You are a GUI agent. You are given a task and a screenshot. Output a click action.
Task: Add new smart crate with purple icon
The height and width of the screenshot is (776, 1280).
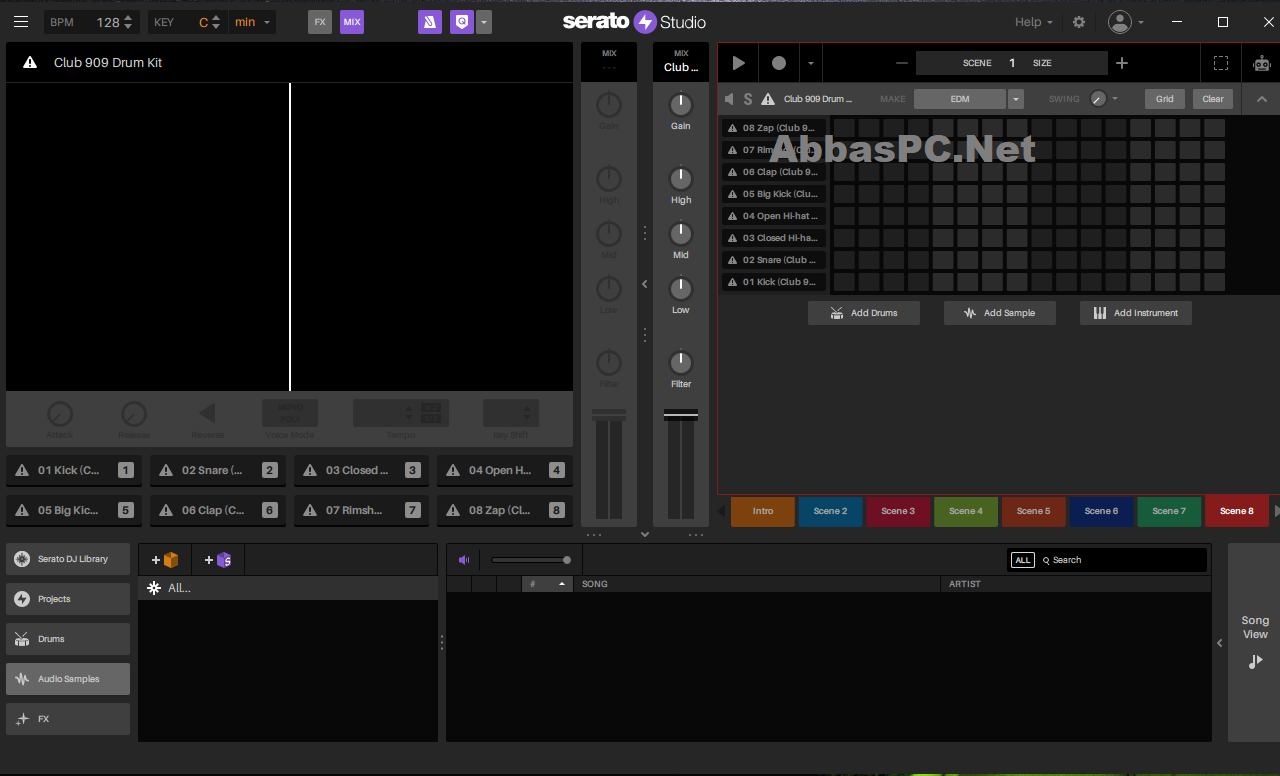point(218,560)
